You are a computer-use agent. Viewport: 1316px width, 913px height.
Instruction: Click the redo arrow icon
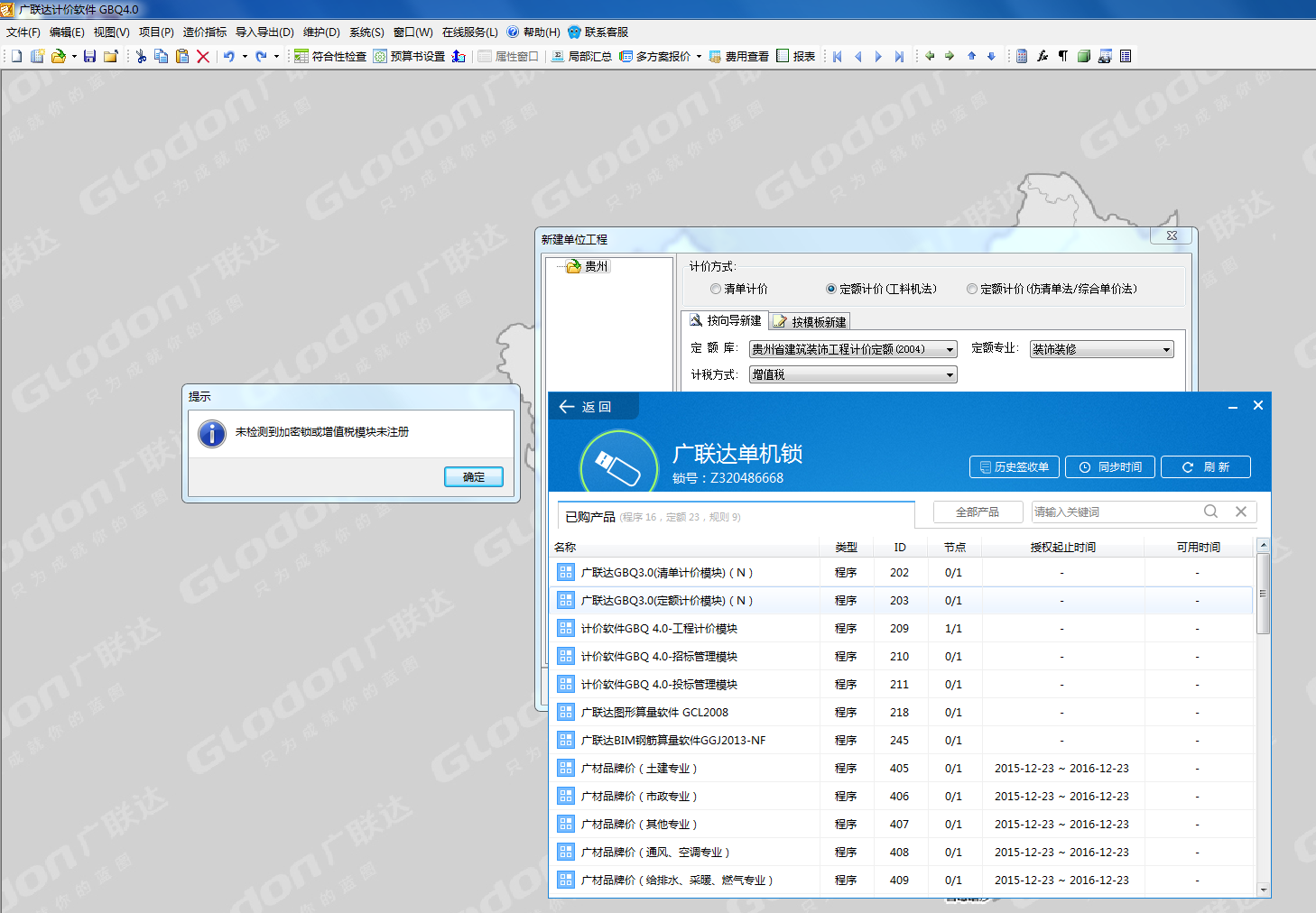coord(261,56)
